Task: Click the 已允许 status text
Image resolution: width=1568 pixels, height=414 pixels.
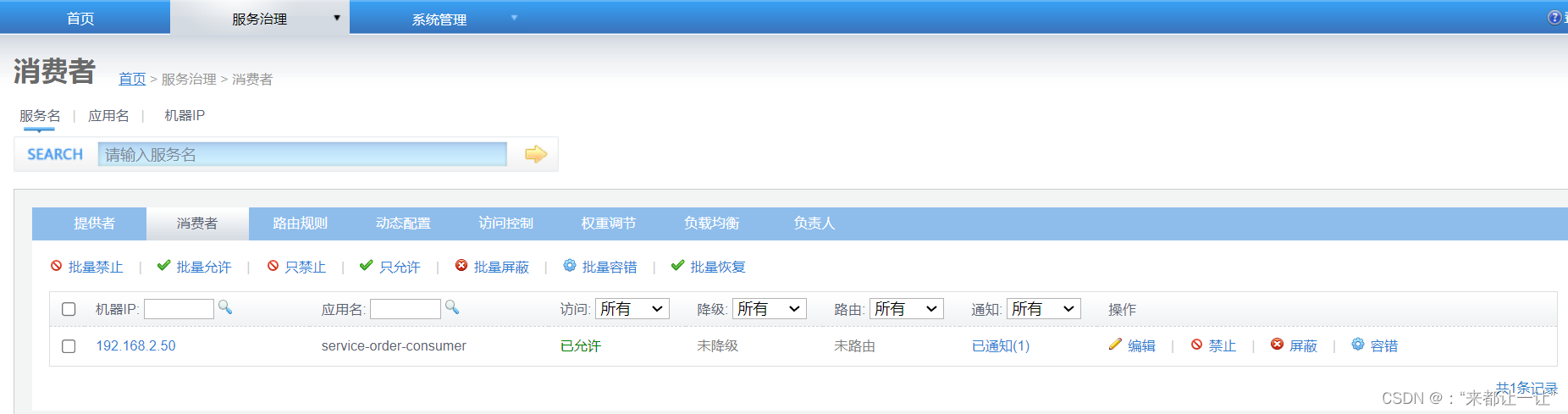Action: click(581, 346)
